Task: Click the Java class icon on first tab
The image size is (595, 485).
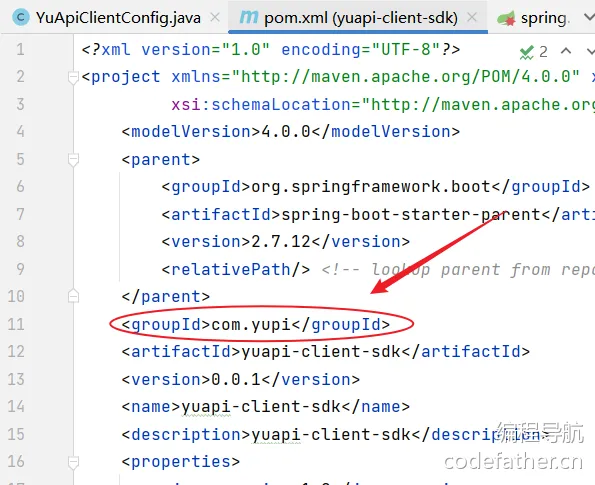Action: coord(21,17)
